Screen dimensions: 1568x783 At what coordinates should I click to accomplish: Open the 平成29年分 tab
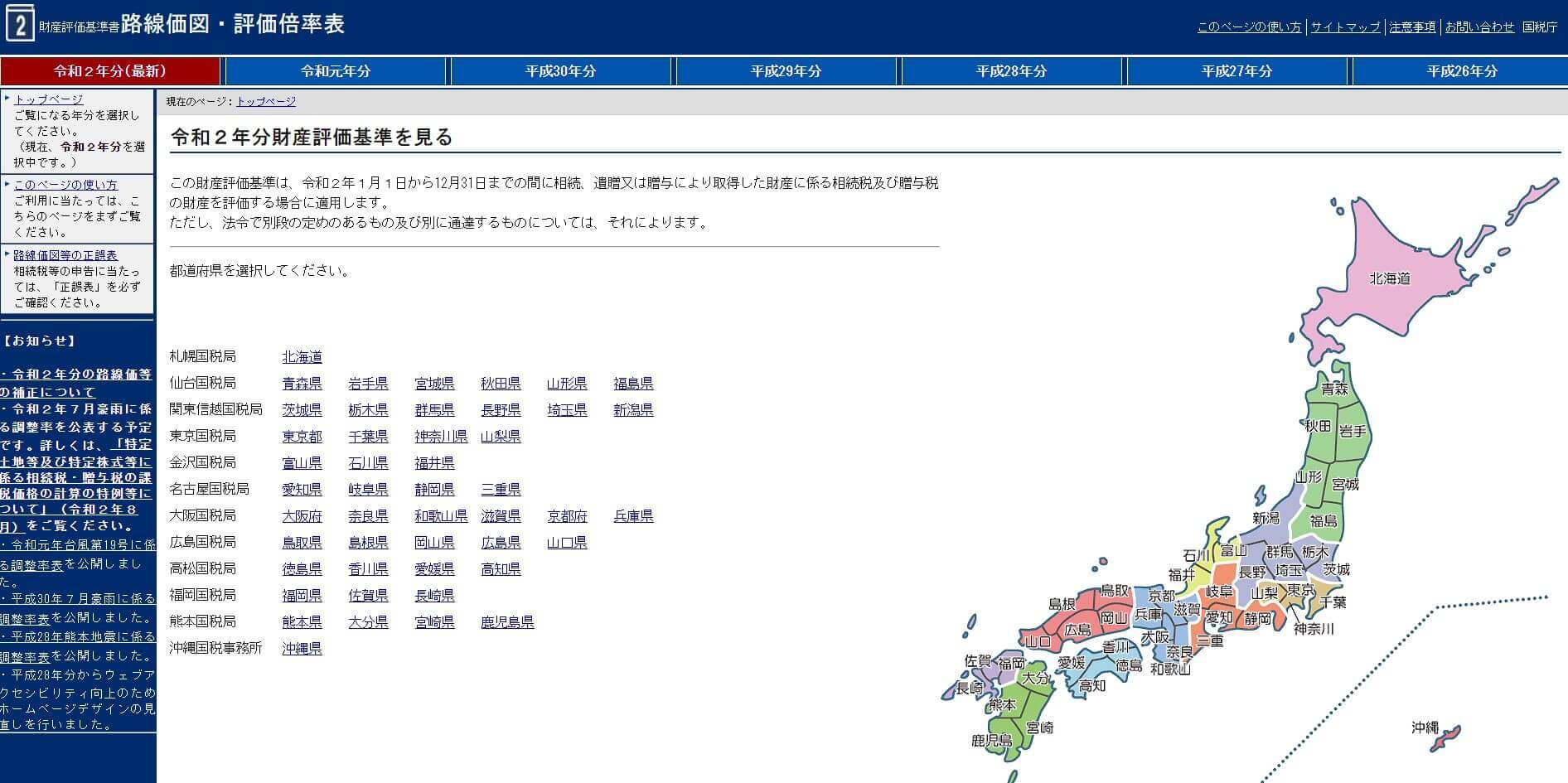pos(786,71)
